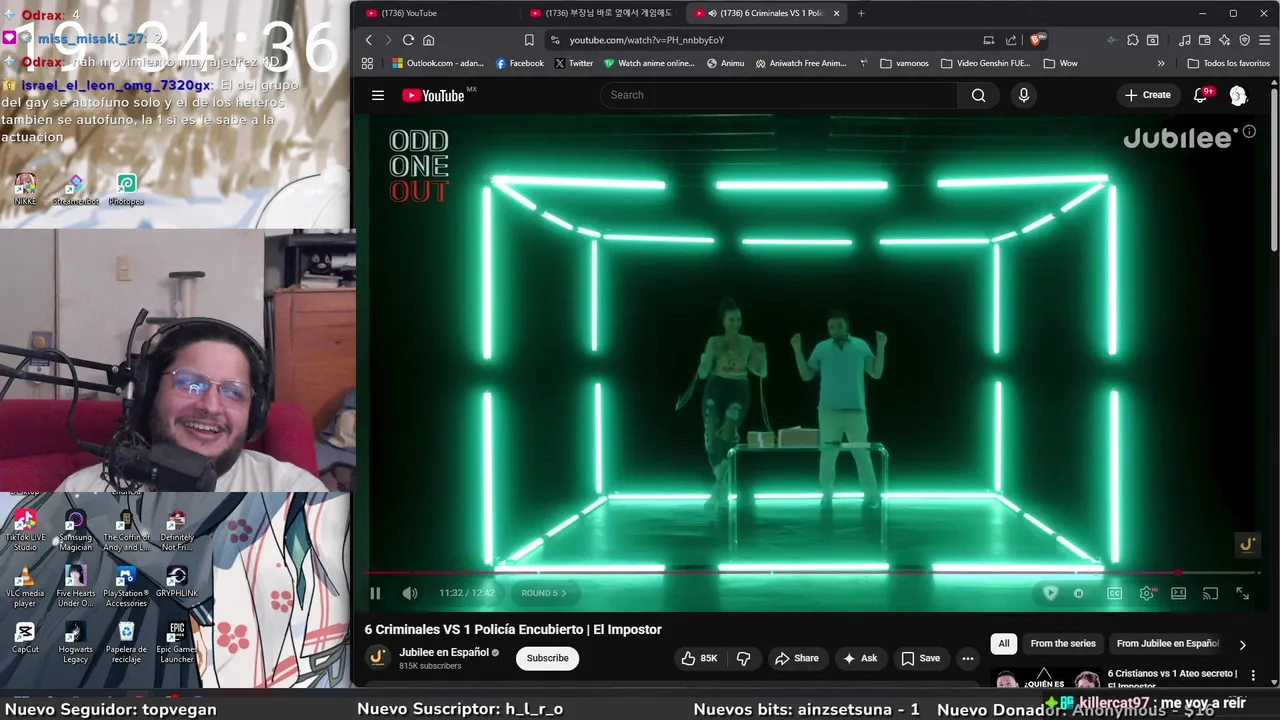Switch the player to theater mode
Screen dimensions: 1280x720
point(1179,593)
